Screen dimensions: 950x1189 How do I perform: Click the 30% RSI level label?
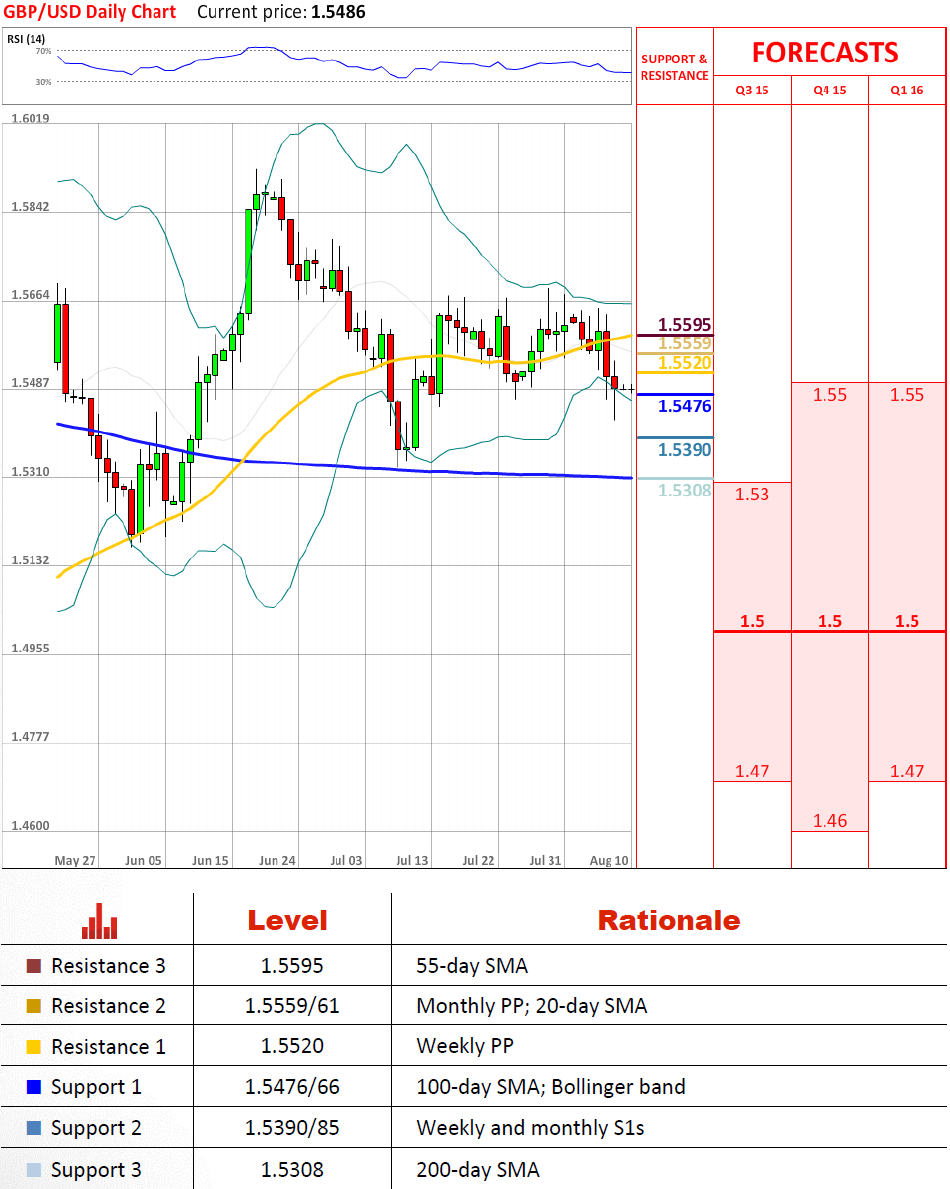[43, 82]
